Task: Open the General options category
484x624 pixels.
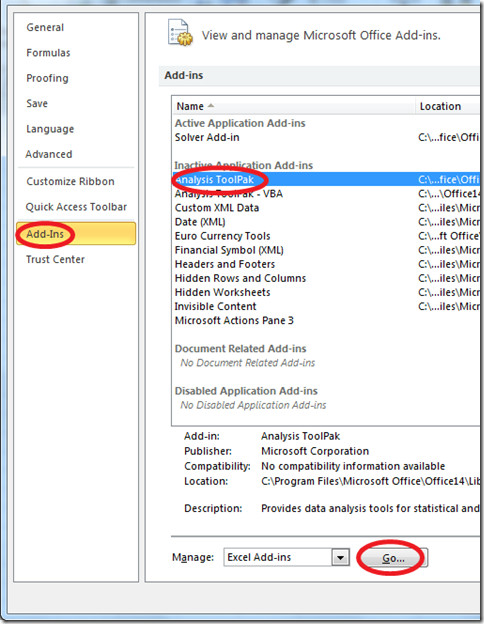Action: point(45,27)
